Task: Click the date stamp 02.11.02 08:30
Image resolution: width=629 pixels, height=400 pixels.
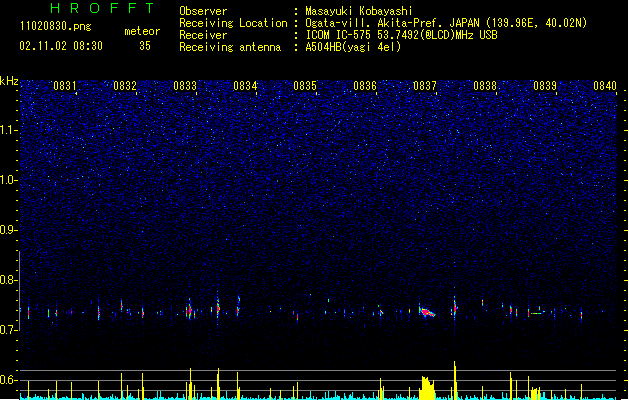Action: pos(61,46)
